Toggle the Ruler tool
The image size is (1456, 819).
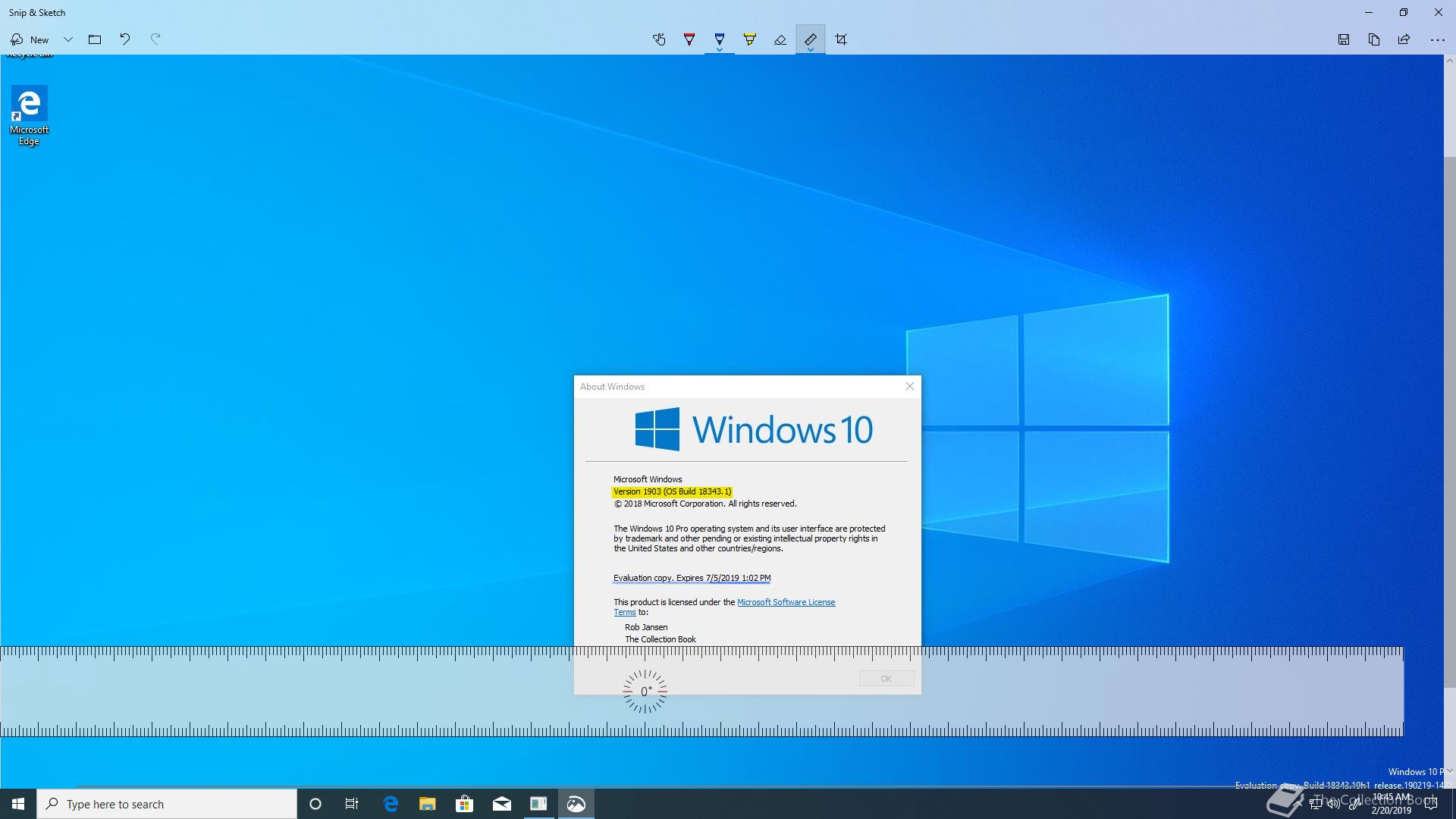click(x=811, y=38)
